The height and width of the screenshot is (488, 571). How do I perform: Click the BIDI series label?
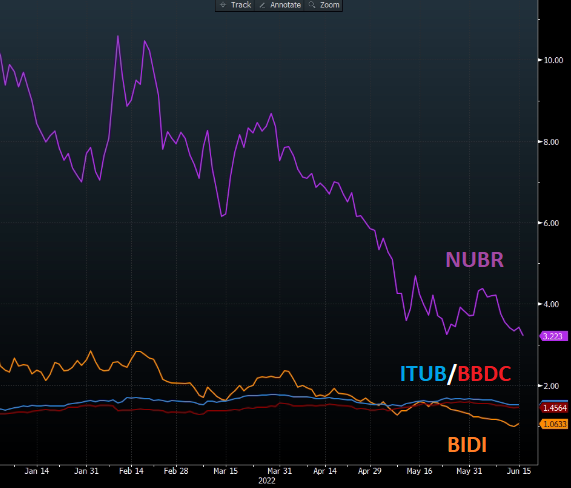point(467,445)
